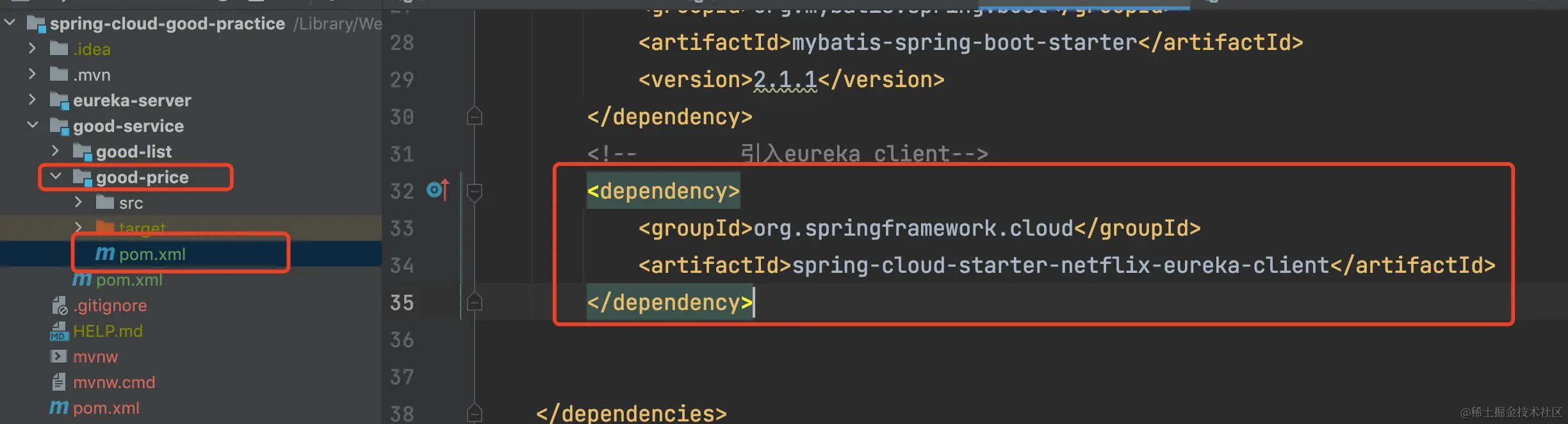Open pom.xml under good-price
This screenshot has width=1568, height=424.
[x=152, y=254]
